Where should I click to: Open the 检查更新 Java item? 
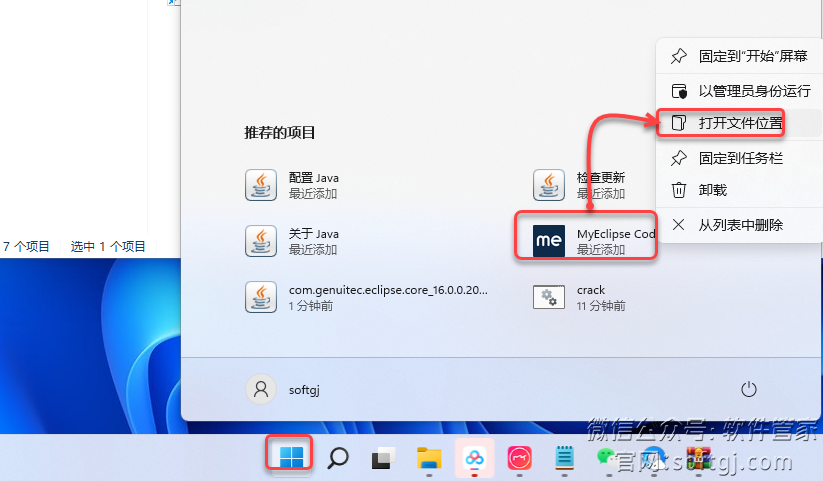pos(579,185)
